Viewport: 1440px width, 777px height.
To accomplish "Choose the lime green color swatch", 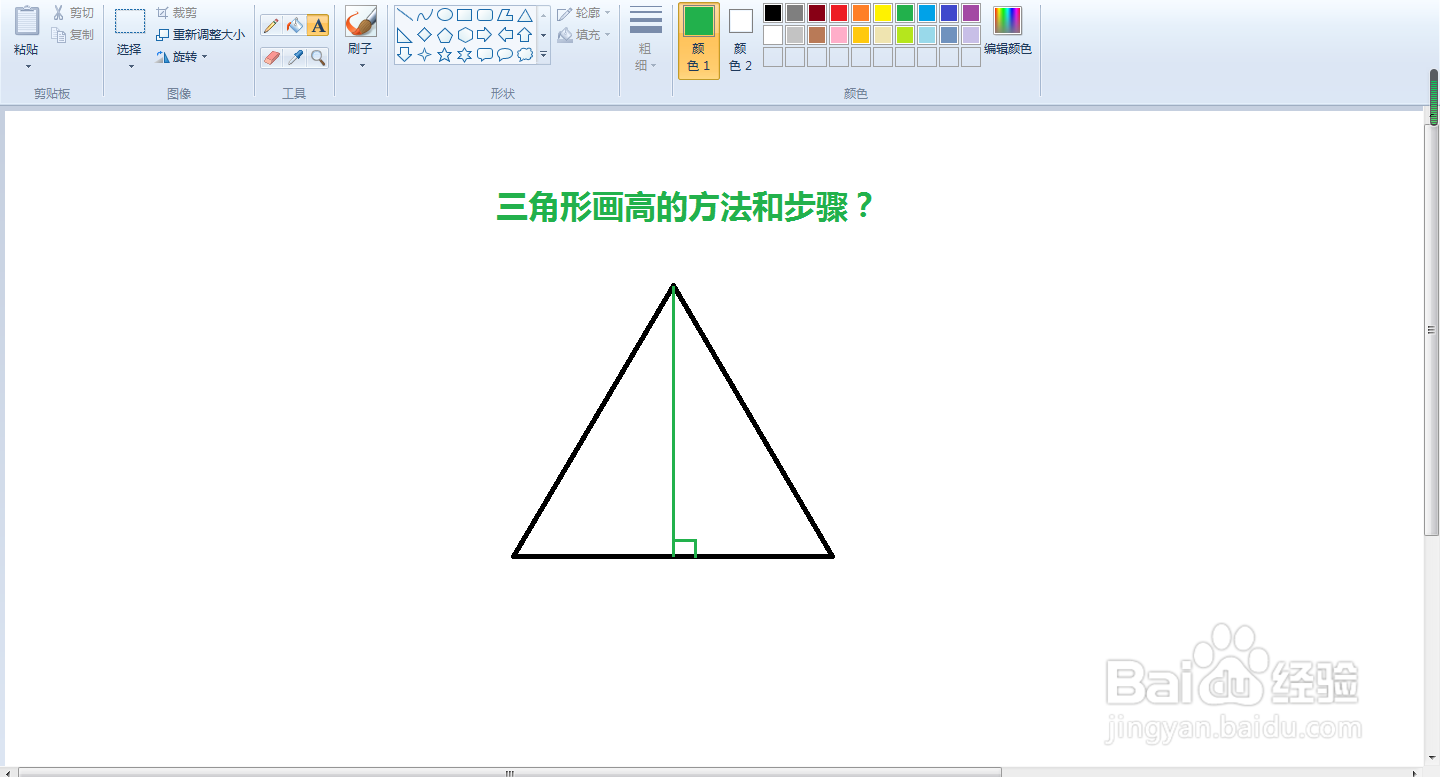I will pyautogui.click(x=905, y=35).
